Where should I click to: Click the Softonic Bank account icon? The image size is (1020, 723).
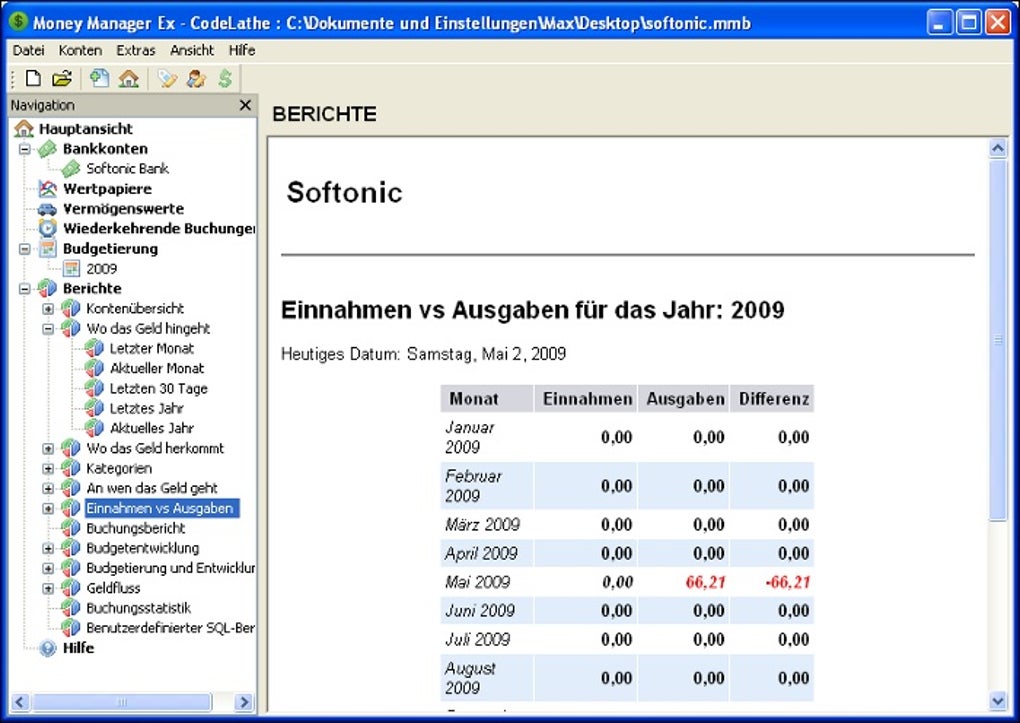(70, 169)
